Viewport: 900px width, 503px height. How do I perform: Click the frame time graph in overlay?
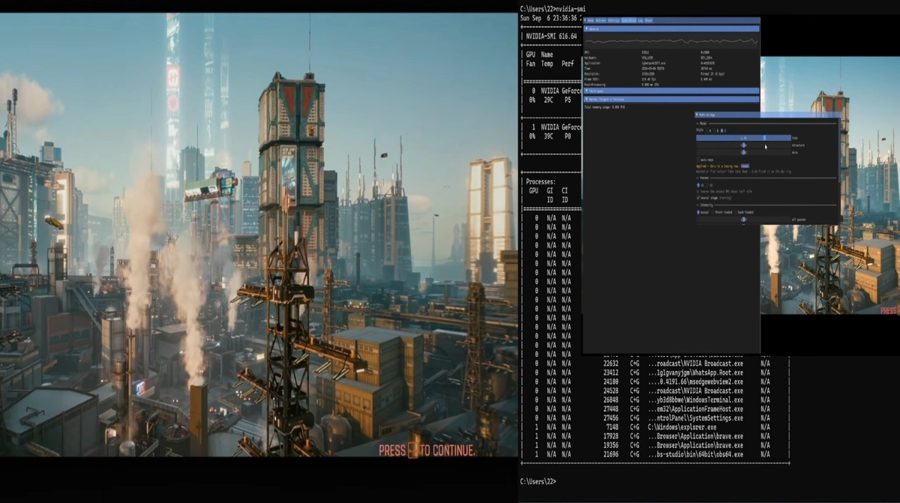(x=672, y=41)
